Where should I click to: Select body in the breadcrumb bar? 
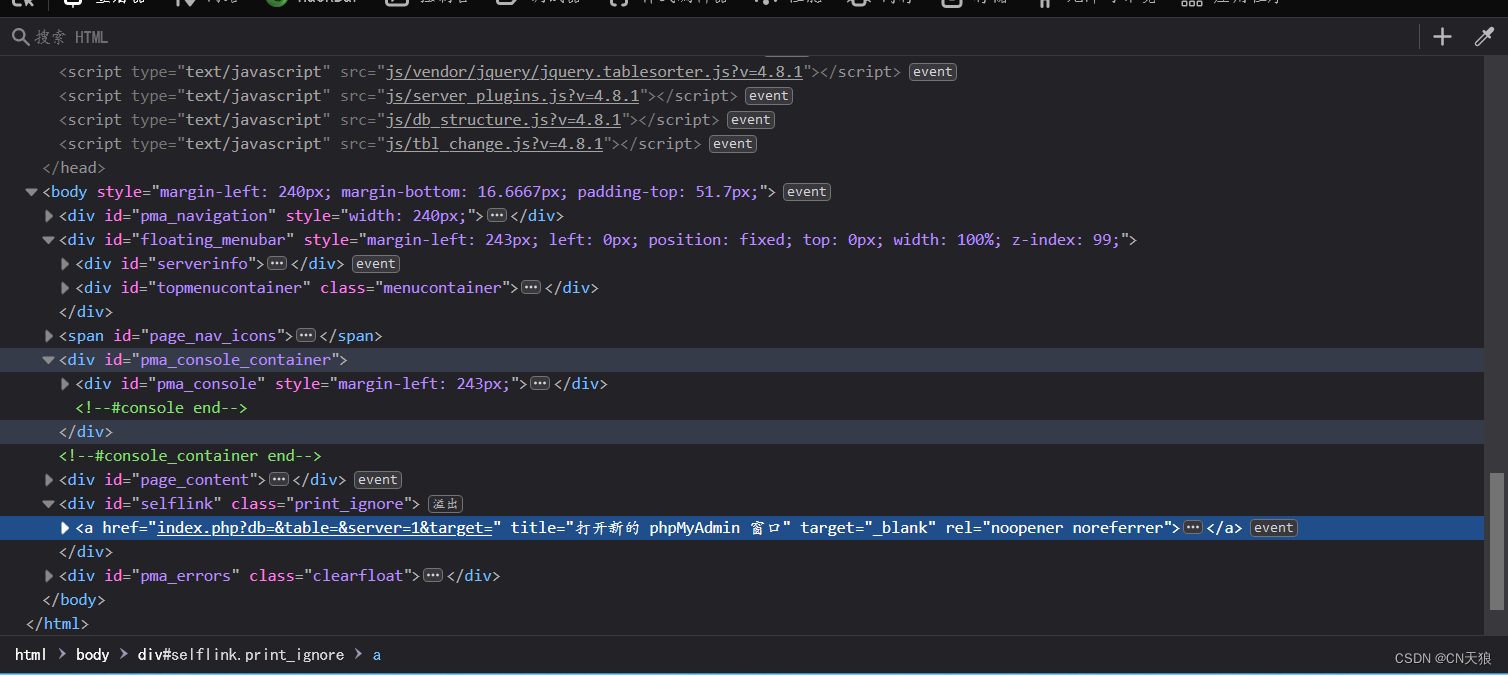click(x=93, y=655)
